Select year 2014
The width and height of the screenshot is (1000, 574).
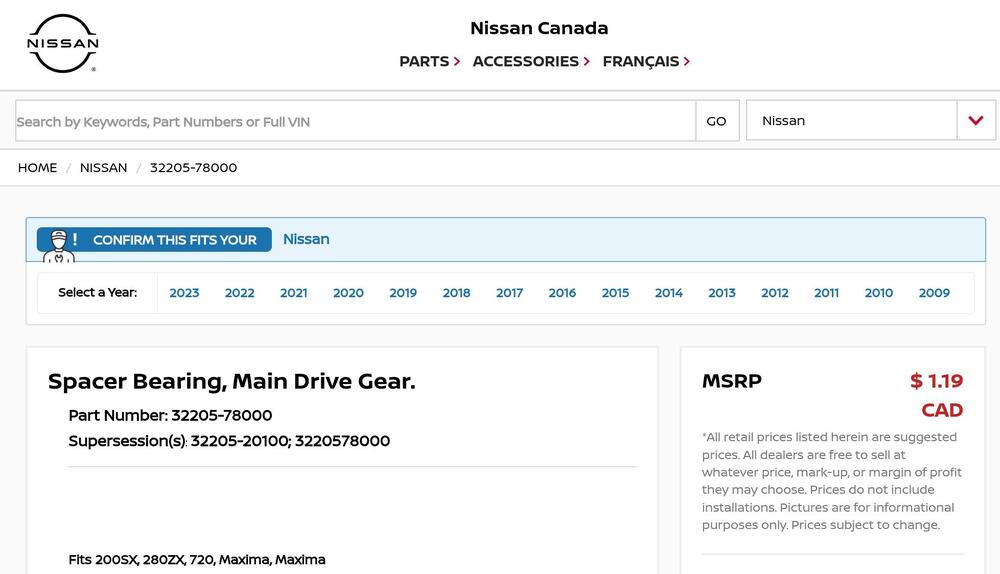668,293
